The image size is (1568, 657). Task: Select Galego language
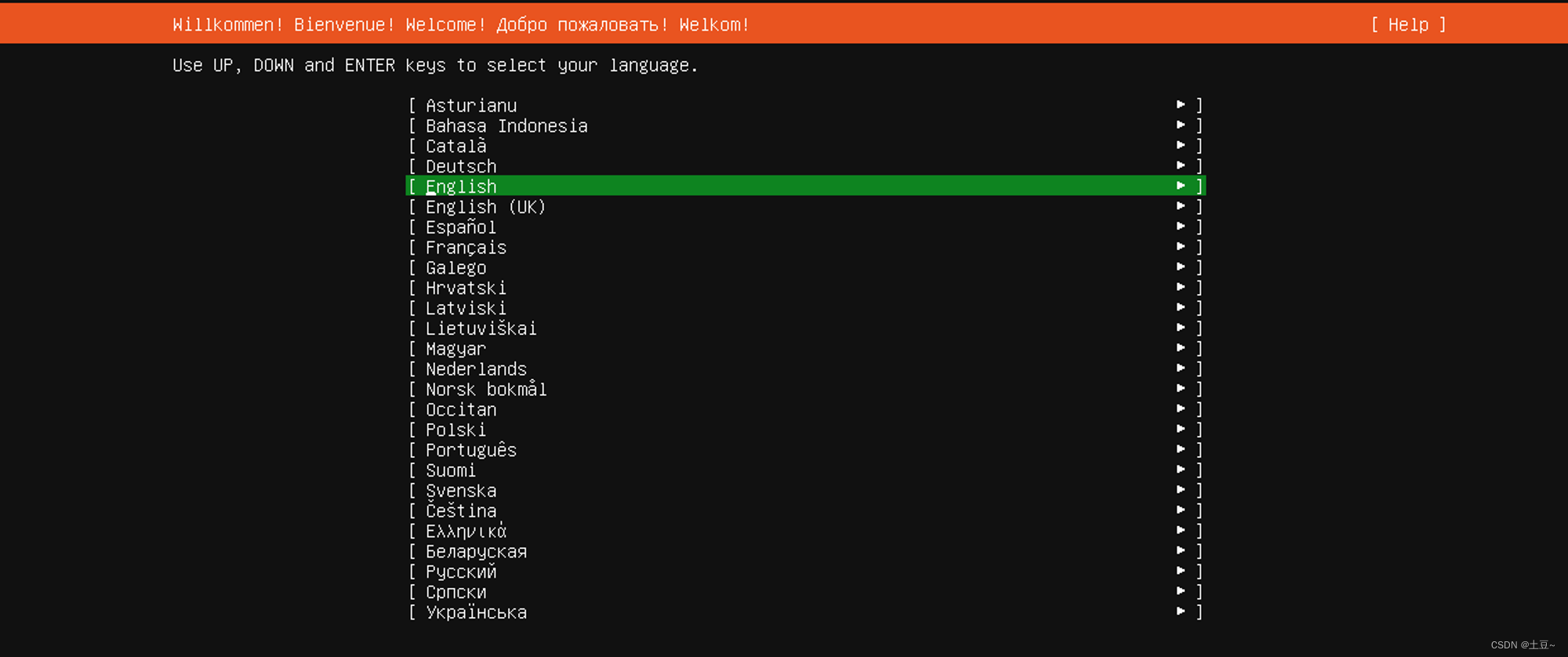coord(805,267)
